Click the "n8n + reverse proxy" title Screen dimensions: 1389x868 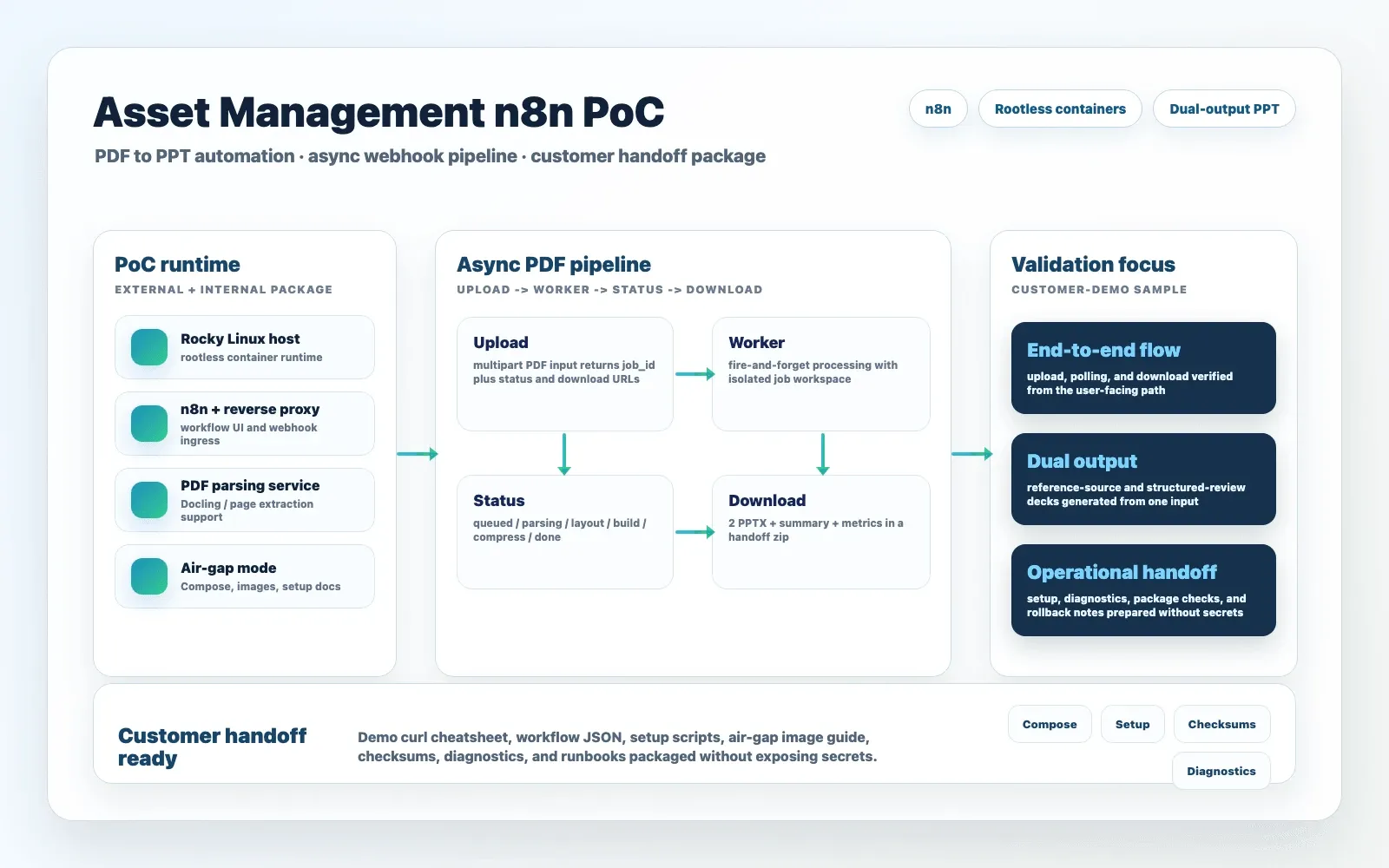[250, 409]
